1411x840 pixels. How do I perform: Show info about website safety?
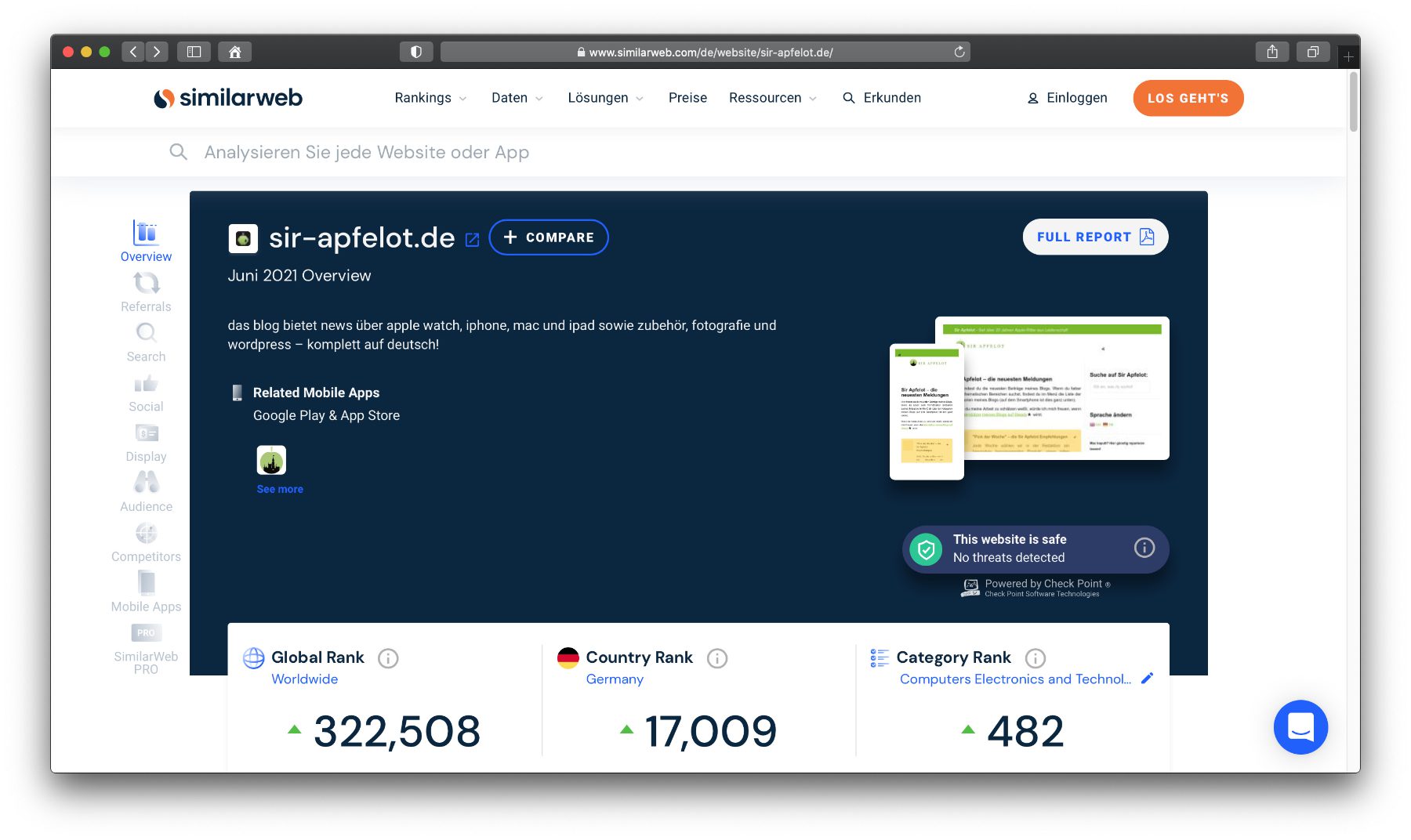click(1144, 548)
